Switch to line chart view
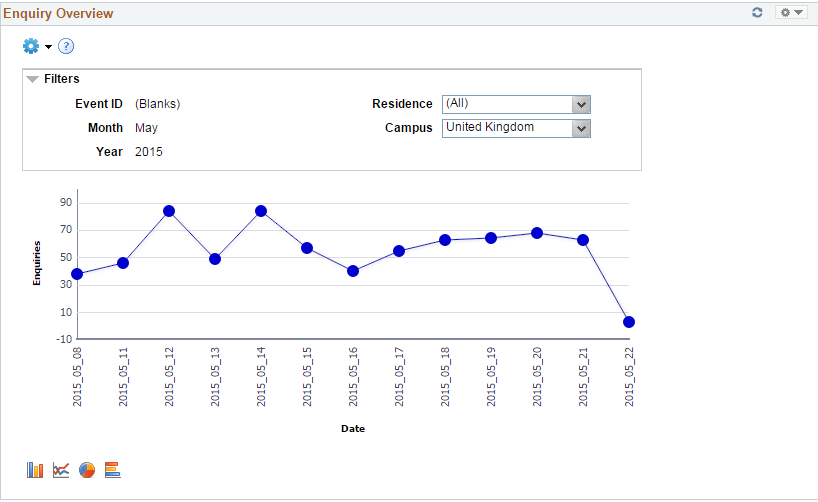Screen dimensions: 818x502 click(x=61, y=470)
